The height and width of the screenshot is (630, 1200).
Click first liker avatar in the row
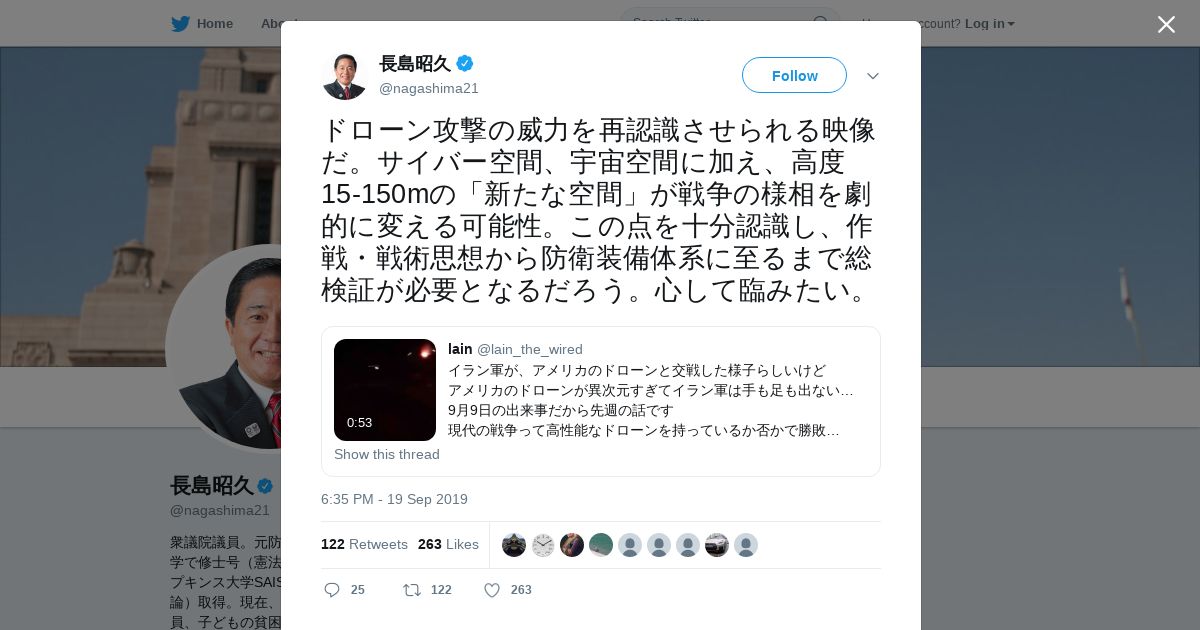tap(514, 545)
